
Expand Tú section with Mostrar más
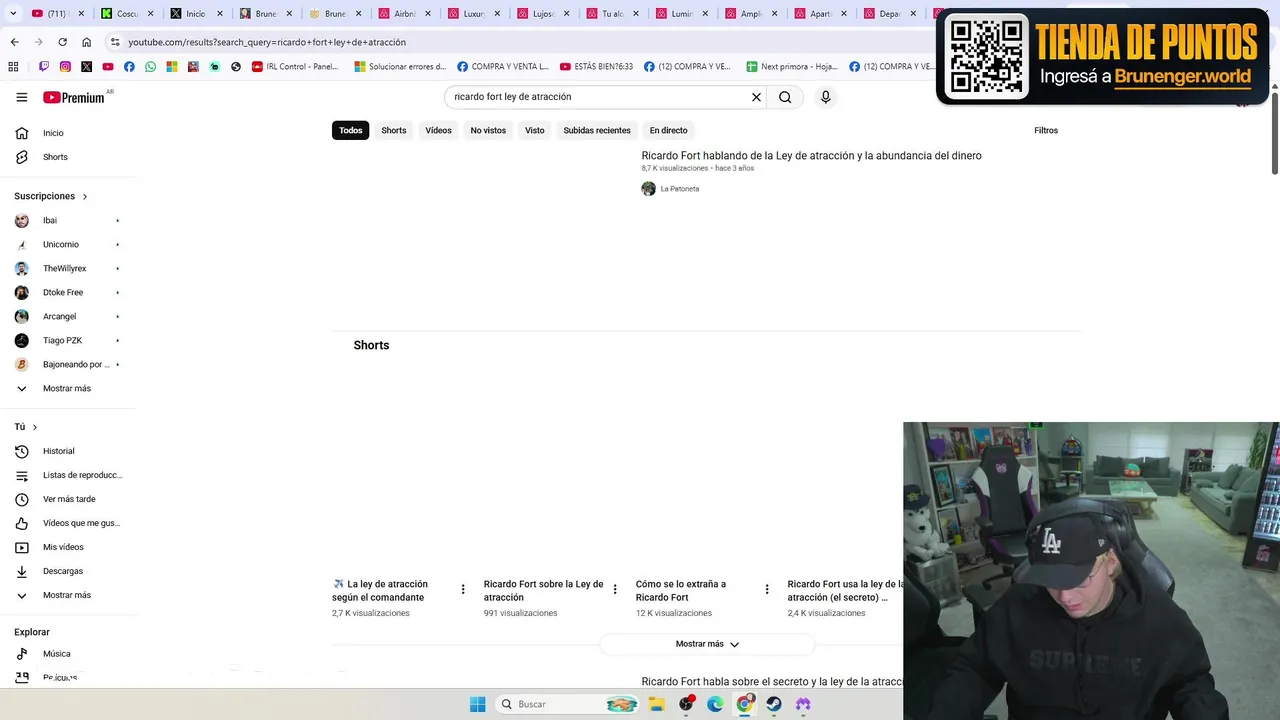pos(68,595)
